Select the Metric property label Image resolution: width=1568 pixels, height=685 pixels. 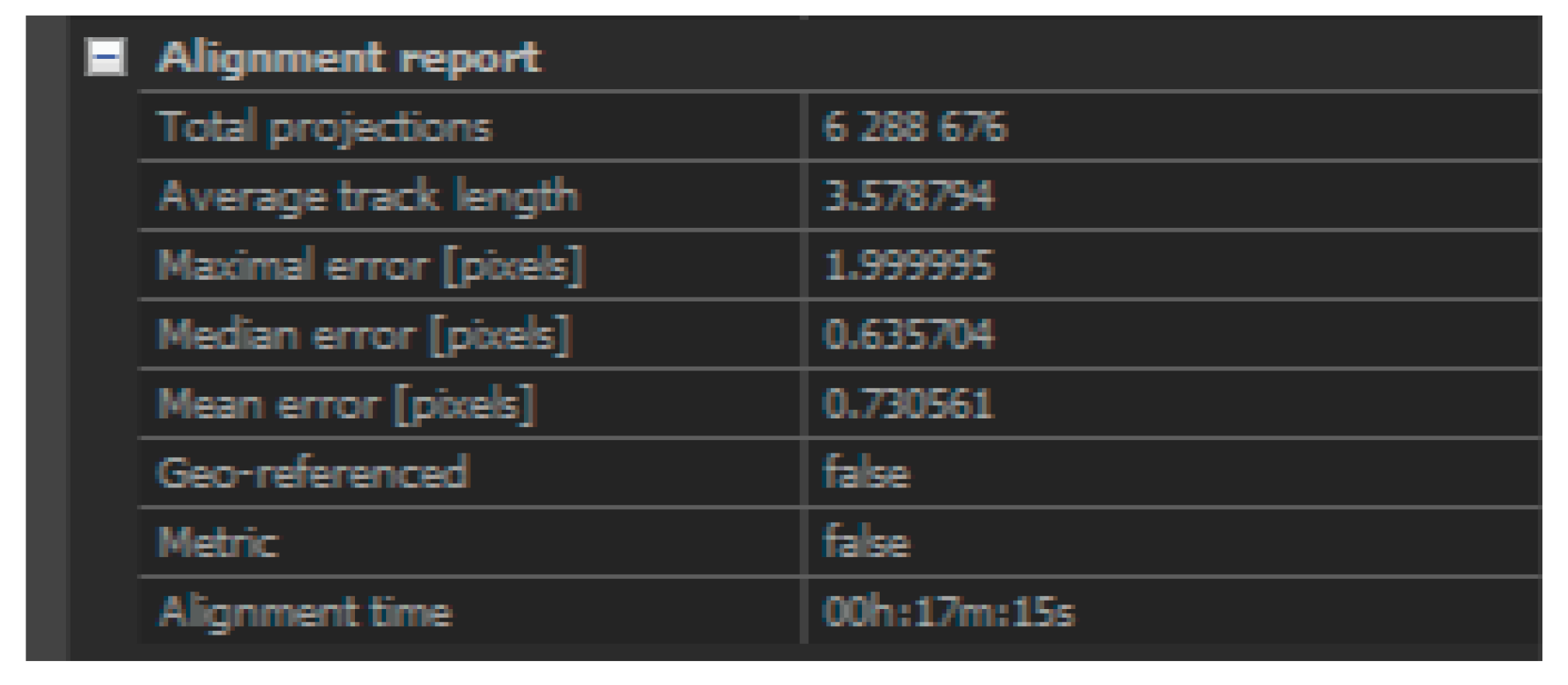point(217,542)
